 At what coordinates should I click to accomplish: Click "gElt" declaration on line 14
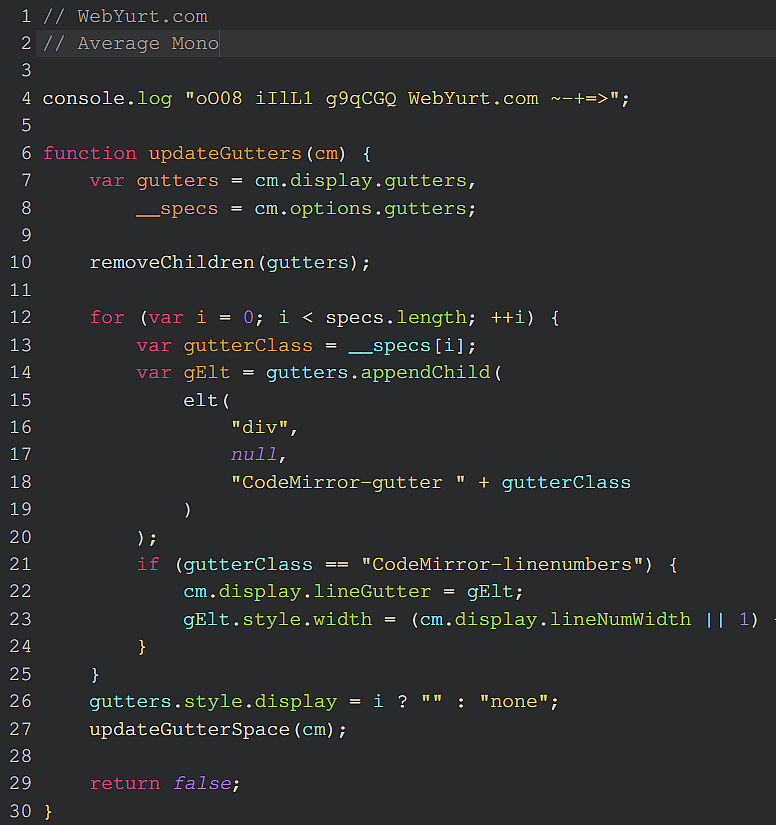pyautogui.click(x=207, y=373)
